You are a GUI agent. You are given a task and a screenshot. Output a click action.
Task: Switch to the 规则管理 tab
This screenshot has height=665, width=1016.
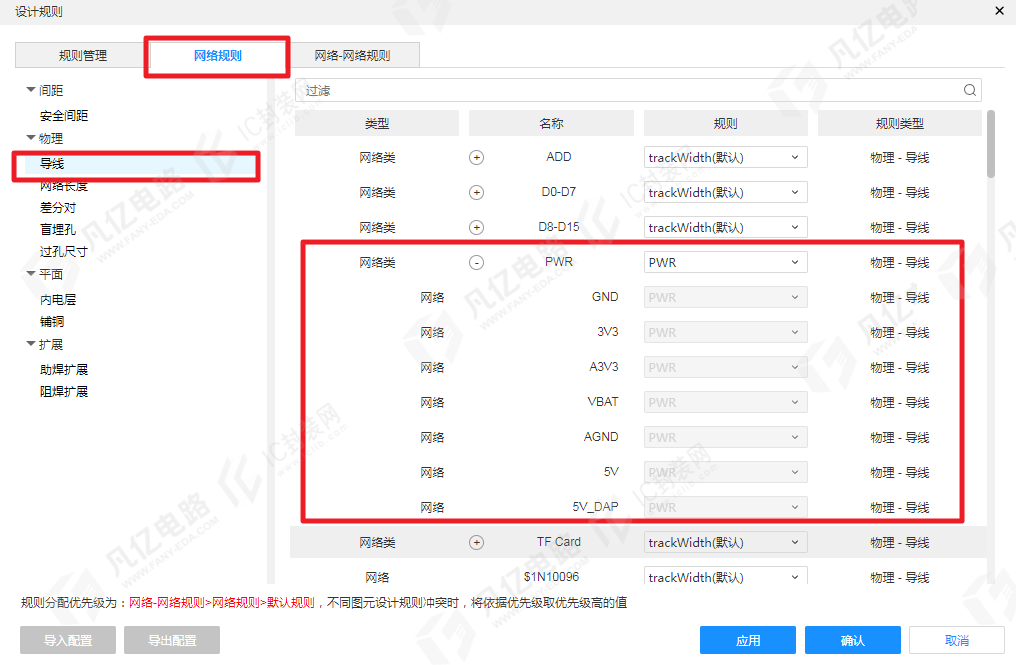pos(82,55)
